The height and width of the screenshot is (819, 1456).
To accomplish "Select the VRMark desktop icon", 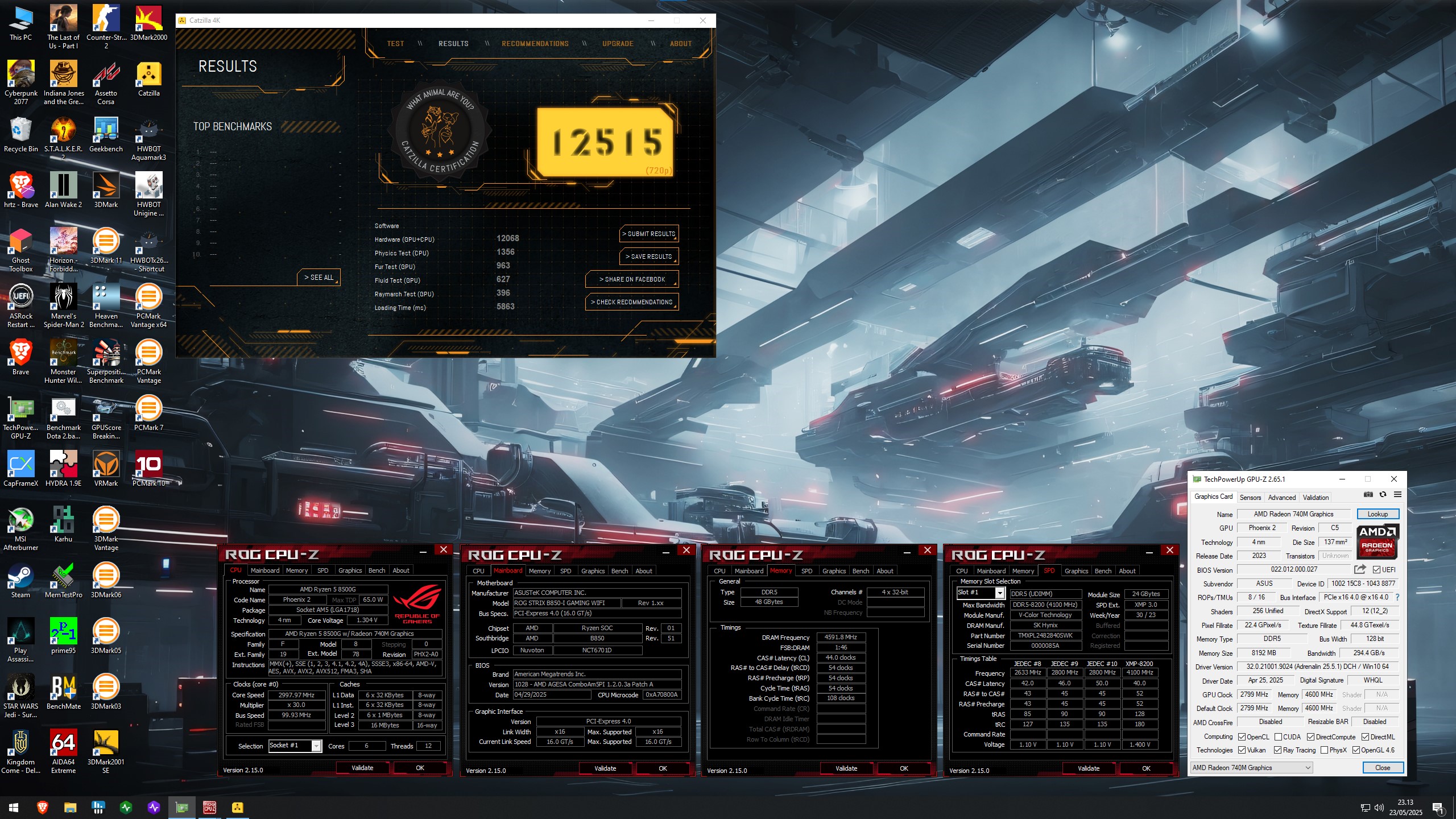I will [106, 470].
